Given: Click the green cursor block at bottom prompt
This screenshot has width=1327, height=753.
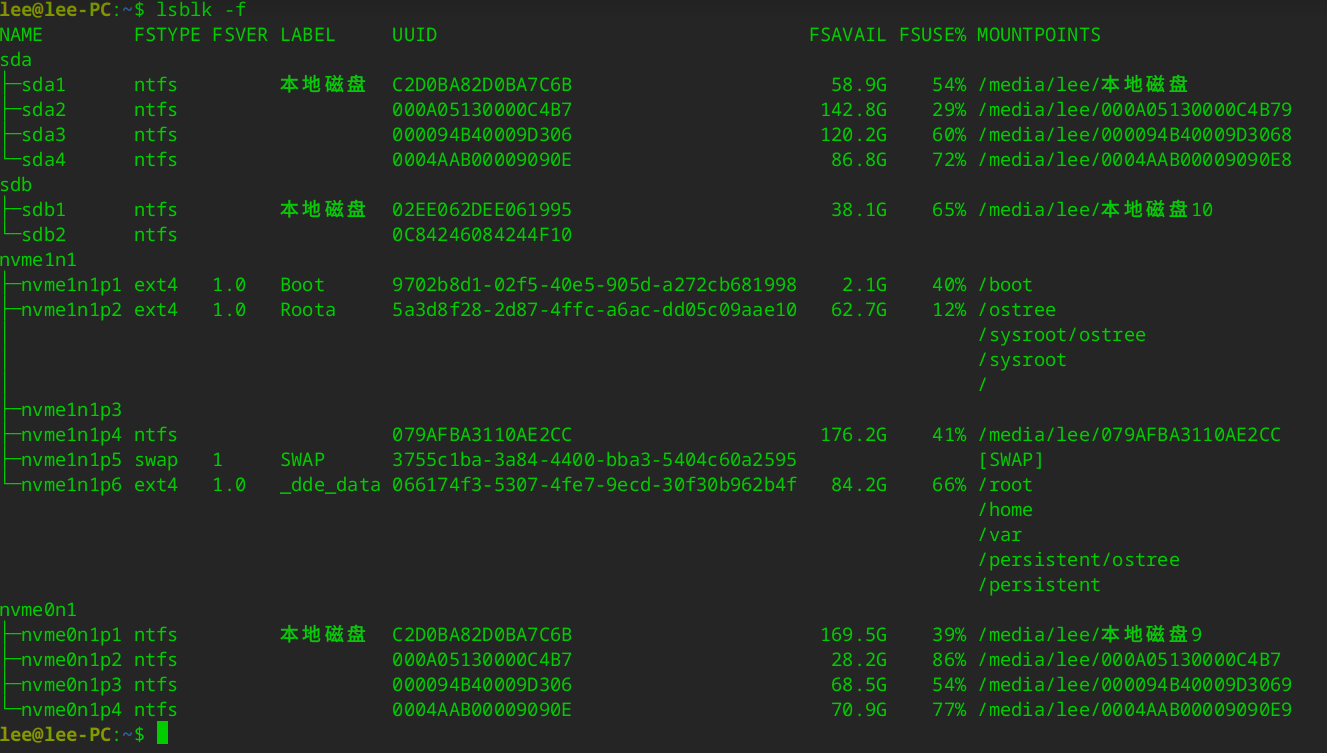Looking at the screenshot, I should [x=163, y=735].
